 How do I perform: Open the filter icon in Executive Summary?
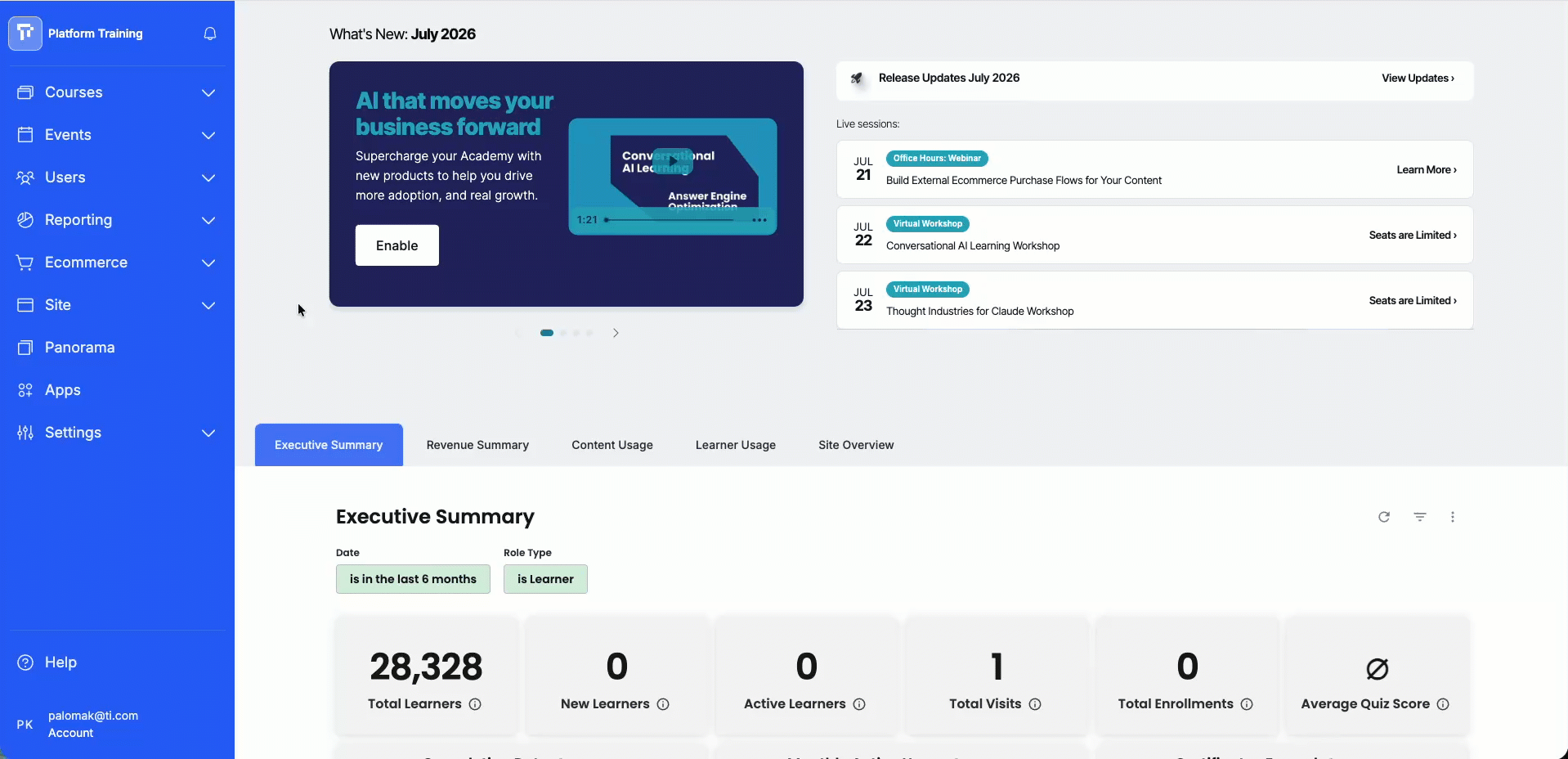point(1420,517)
